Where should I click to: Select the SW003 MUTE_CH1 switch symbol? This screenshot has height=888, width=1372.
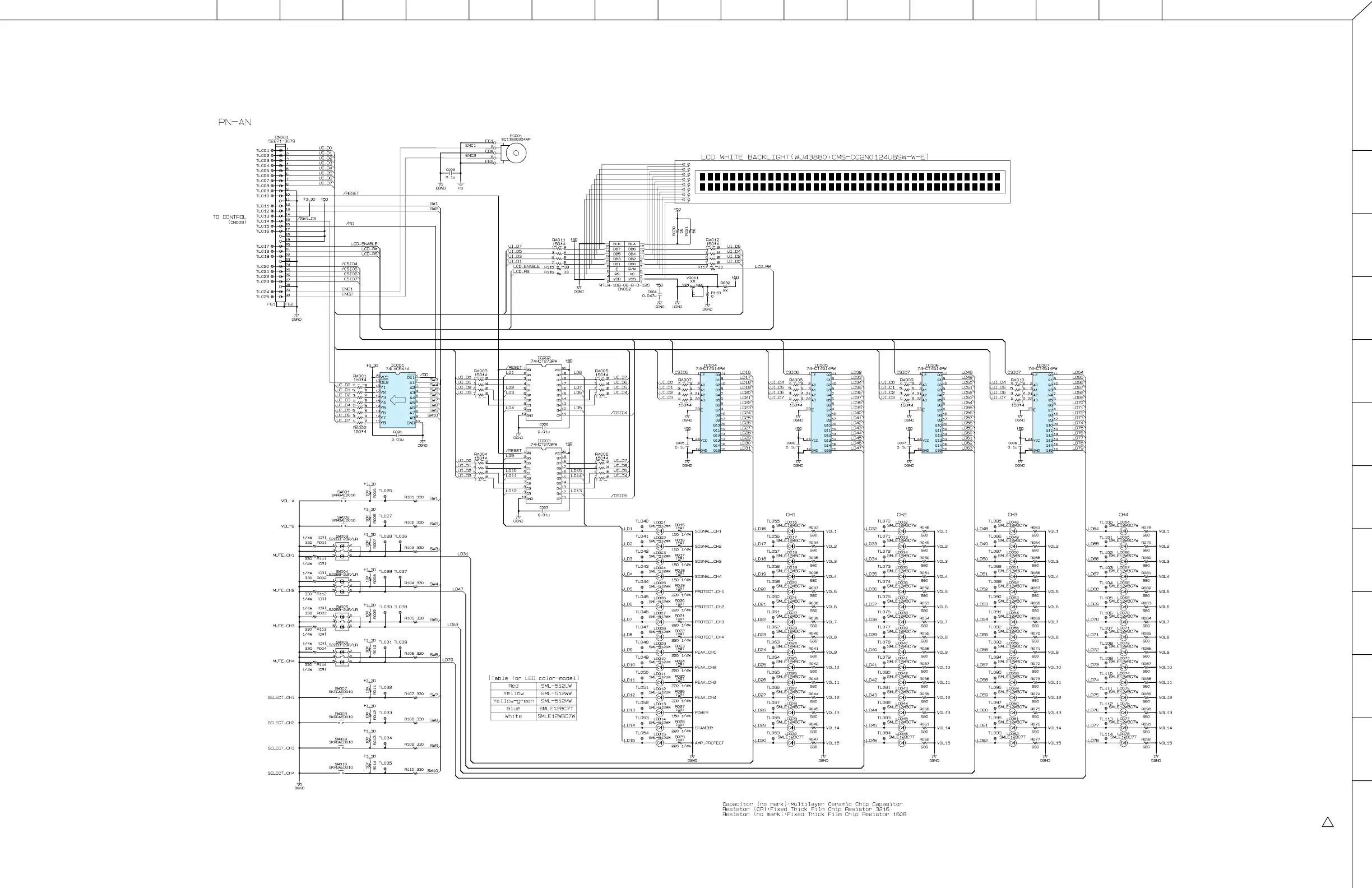click(x=342, y=552)
